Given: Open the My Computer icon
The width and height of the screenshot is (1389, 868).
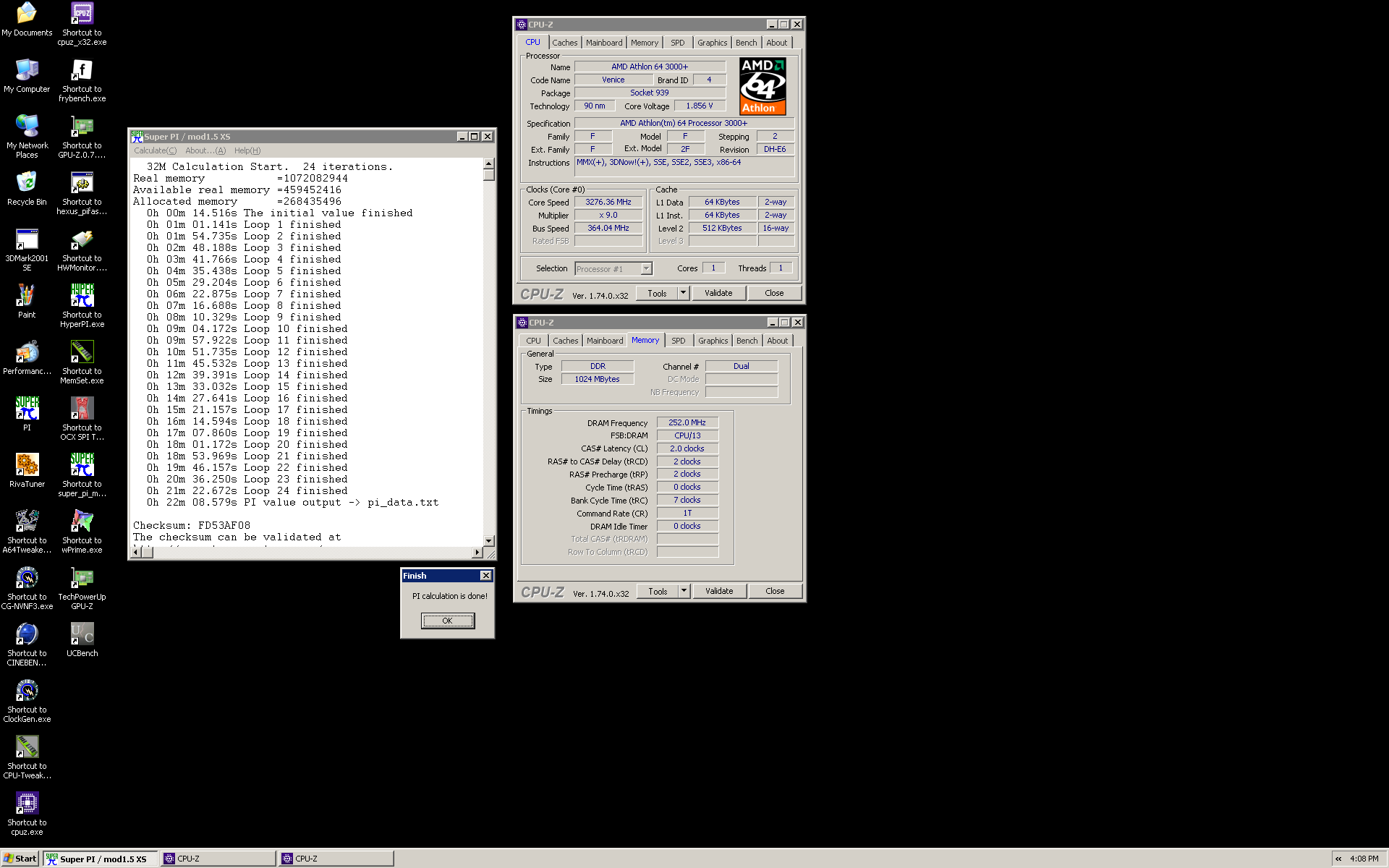Looking at the screenshot, I should coord(27,76).
